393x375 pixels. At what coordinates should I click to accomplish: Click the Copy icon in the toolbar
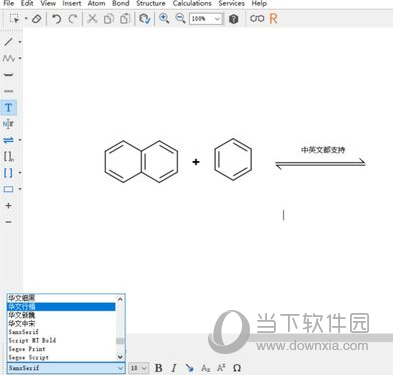coord(109,19)
